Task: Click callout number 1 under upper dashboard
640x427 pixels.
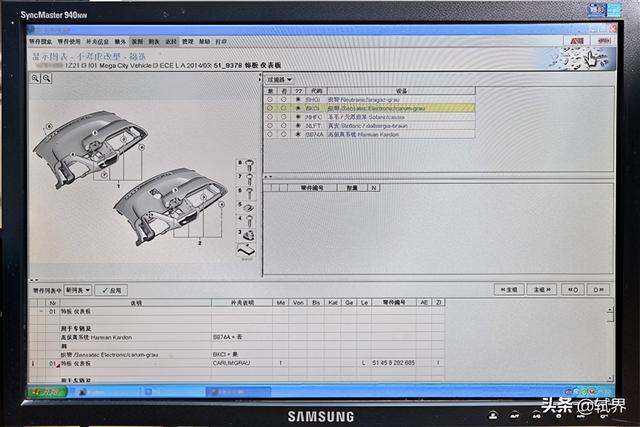Action: click(x=119, y=186)
